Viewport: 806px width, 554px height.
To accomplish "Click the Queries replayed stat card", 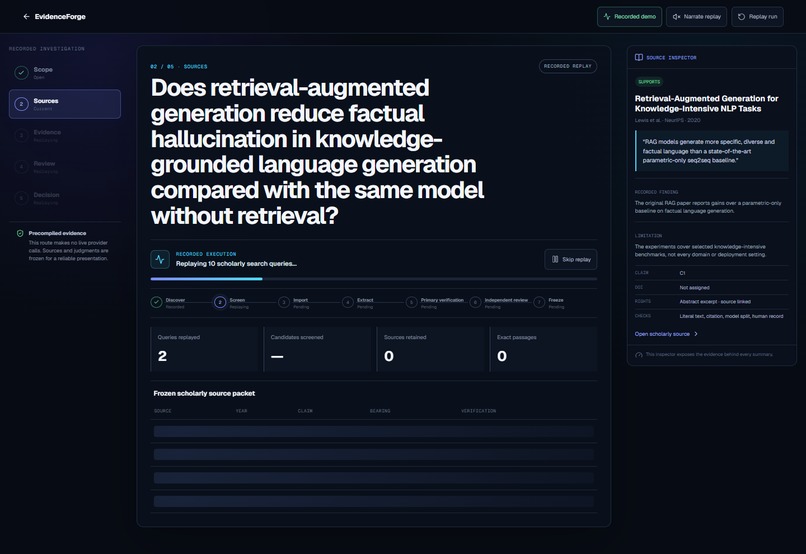I will (204, 349).
